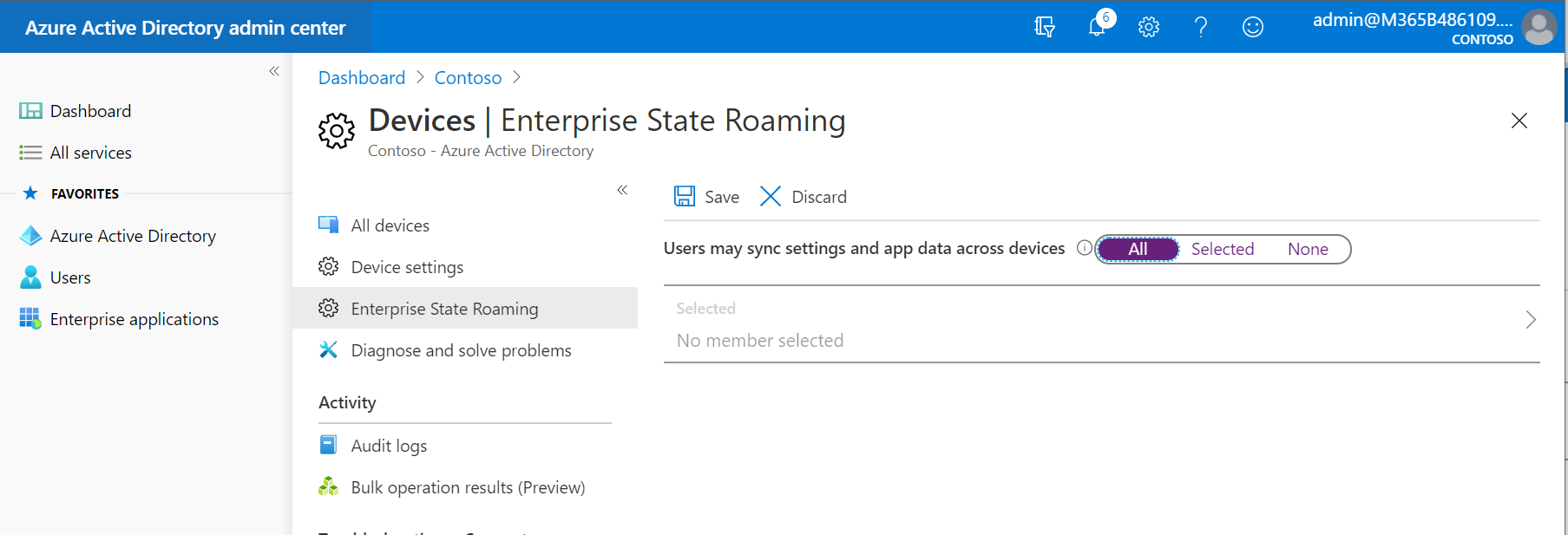Click the Azure Active Directory admin center title
1568x535 pixels.
(185, 28)
